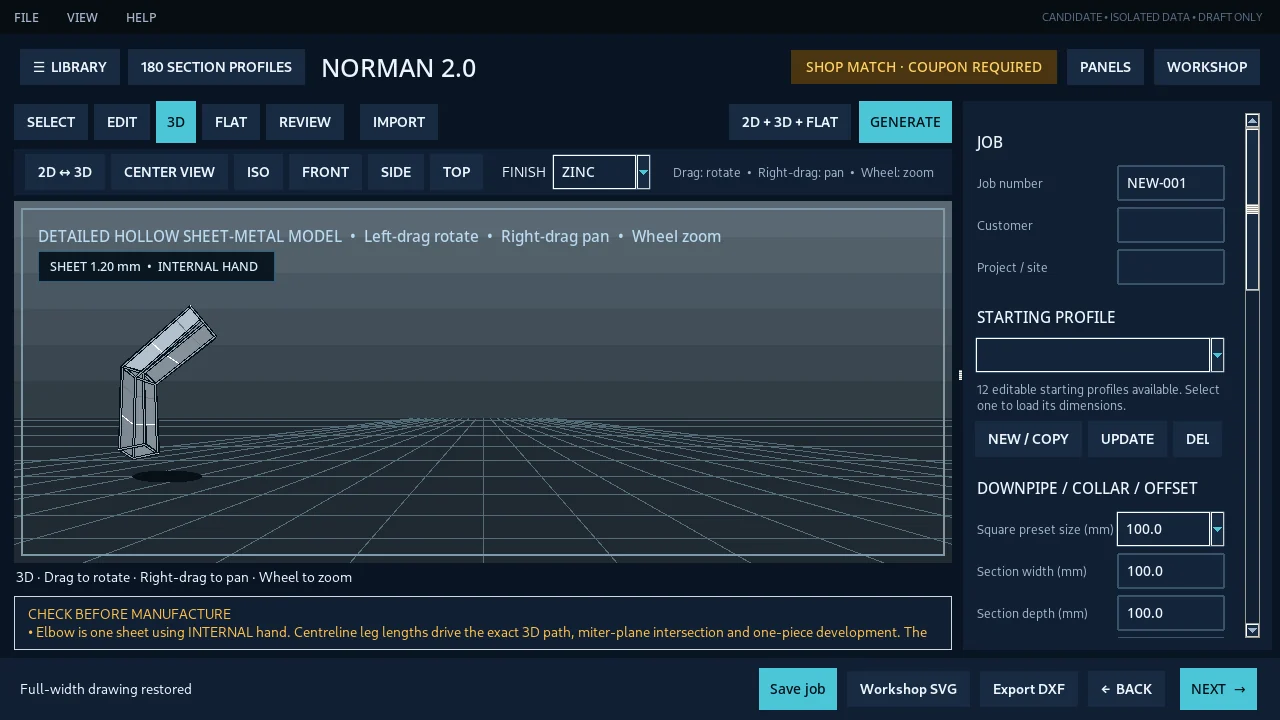Screen dimensions: 1280x720
Task: Switch to the SELECT tab
Action: click(x=51, y=122)
